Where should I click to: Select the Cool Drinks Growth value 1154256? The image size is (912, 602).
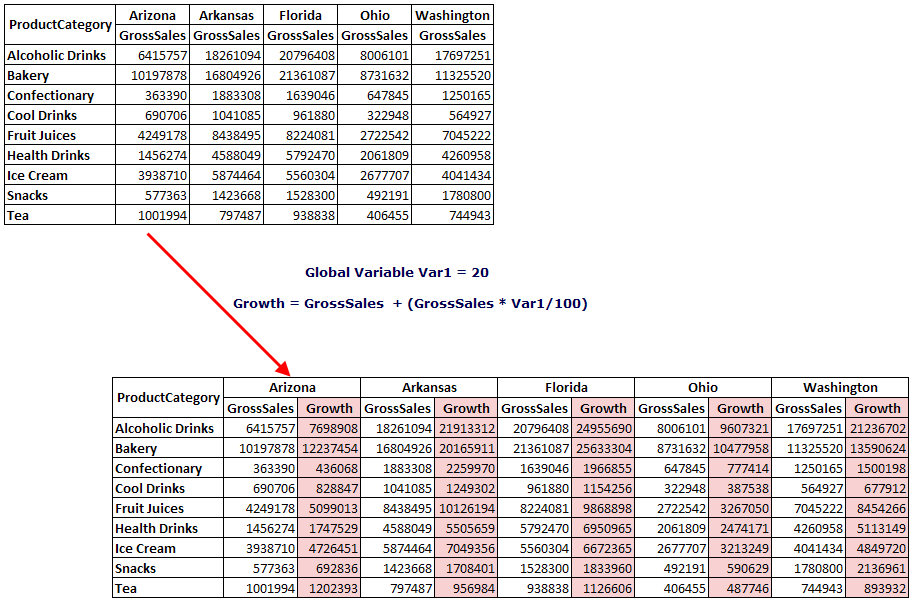(x=603, y=489)
